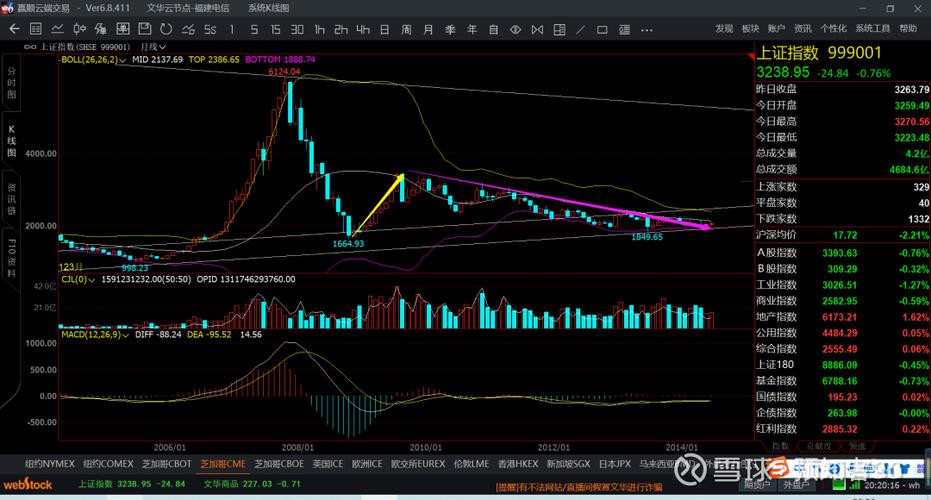The height and width of the screenshot is (500, 931).
Task: Click the back arrow in toolbar
Action: [14, 29]
